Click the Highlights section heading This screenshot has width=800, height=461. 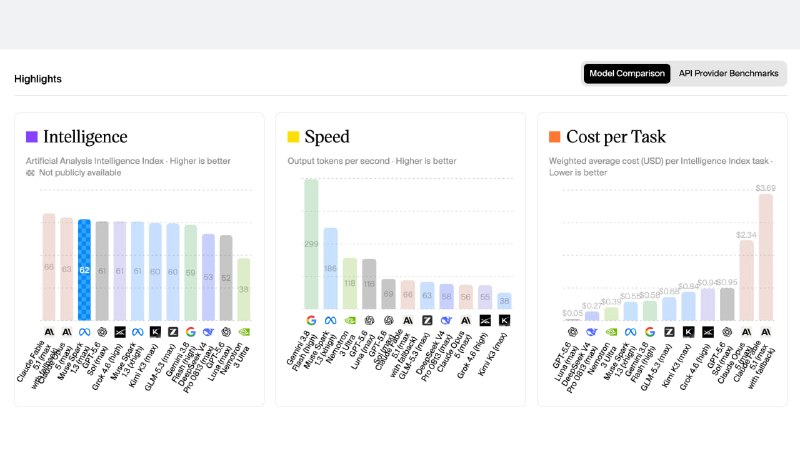(x=38, y=79)
